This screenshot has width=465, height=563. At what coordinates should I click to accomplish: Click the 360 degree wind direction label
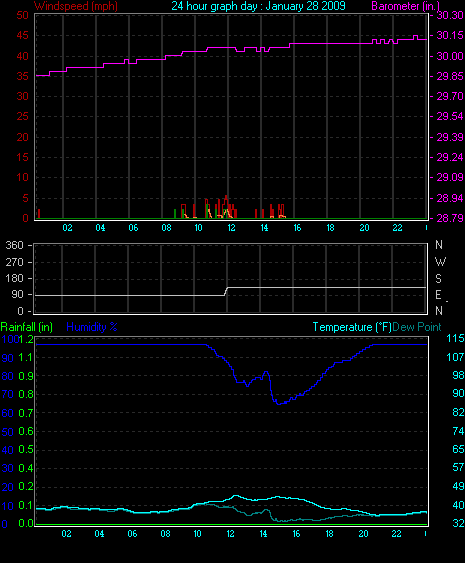14,245
